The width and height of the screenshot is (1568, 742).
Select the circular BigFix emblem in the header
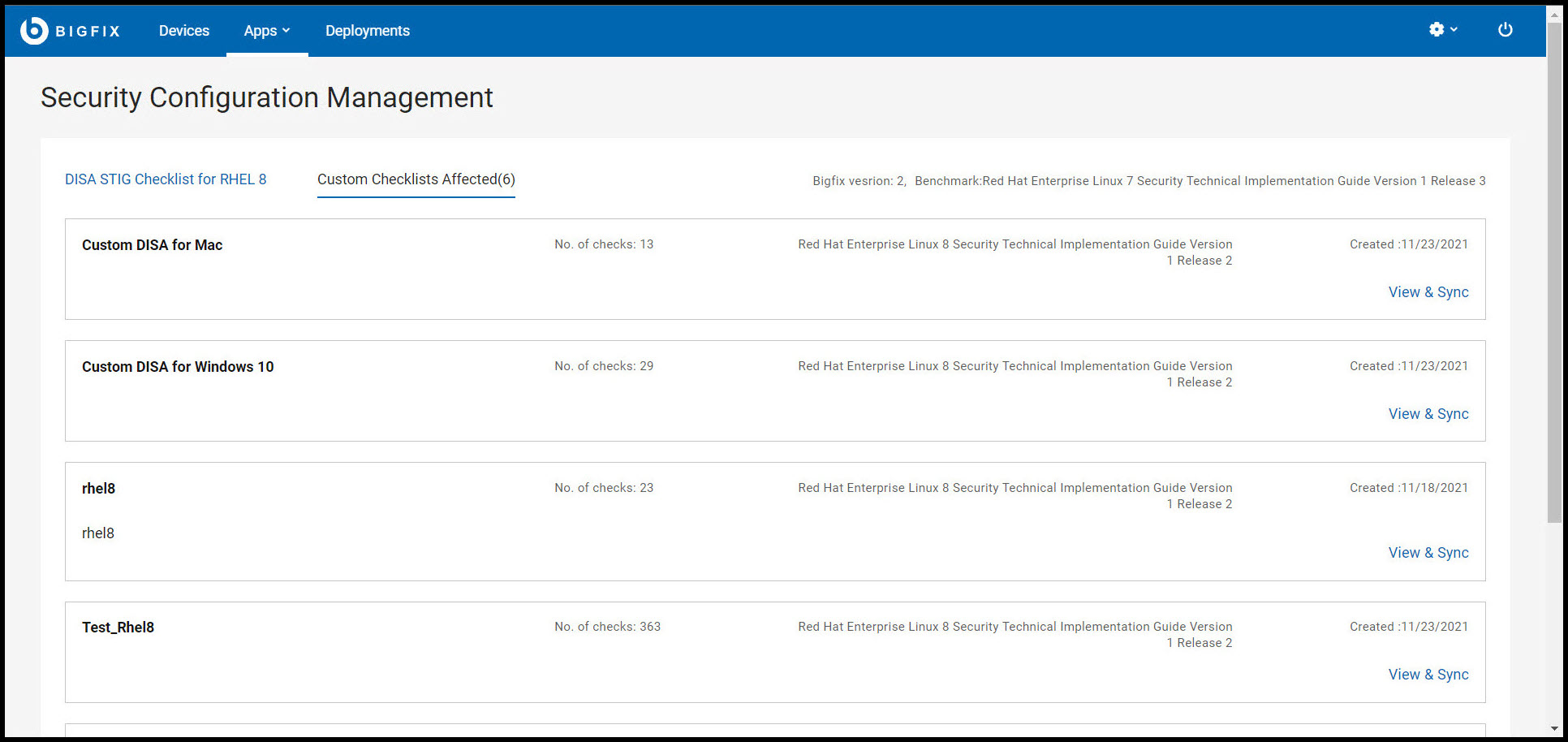33,30
